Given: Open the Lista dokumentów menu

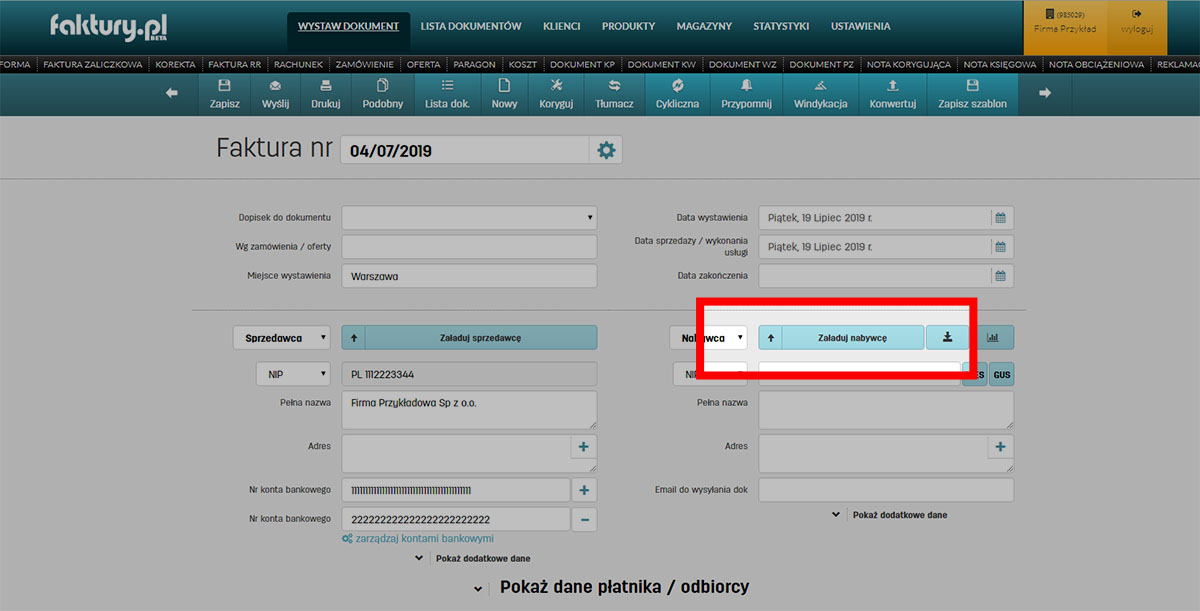Looking at the screenshot, I should pos(471,26).
